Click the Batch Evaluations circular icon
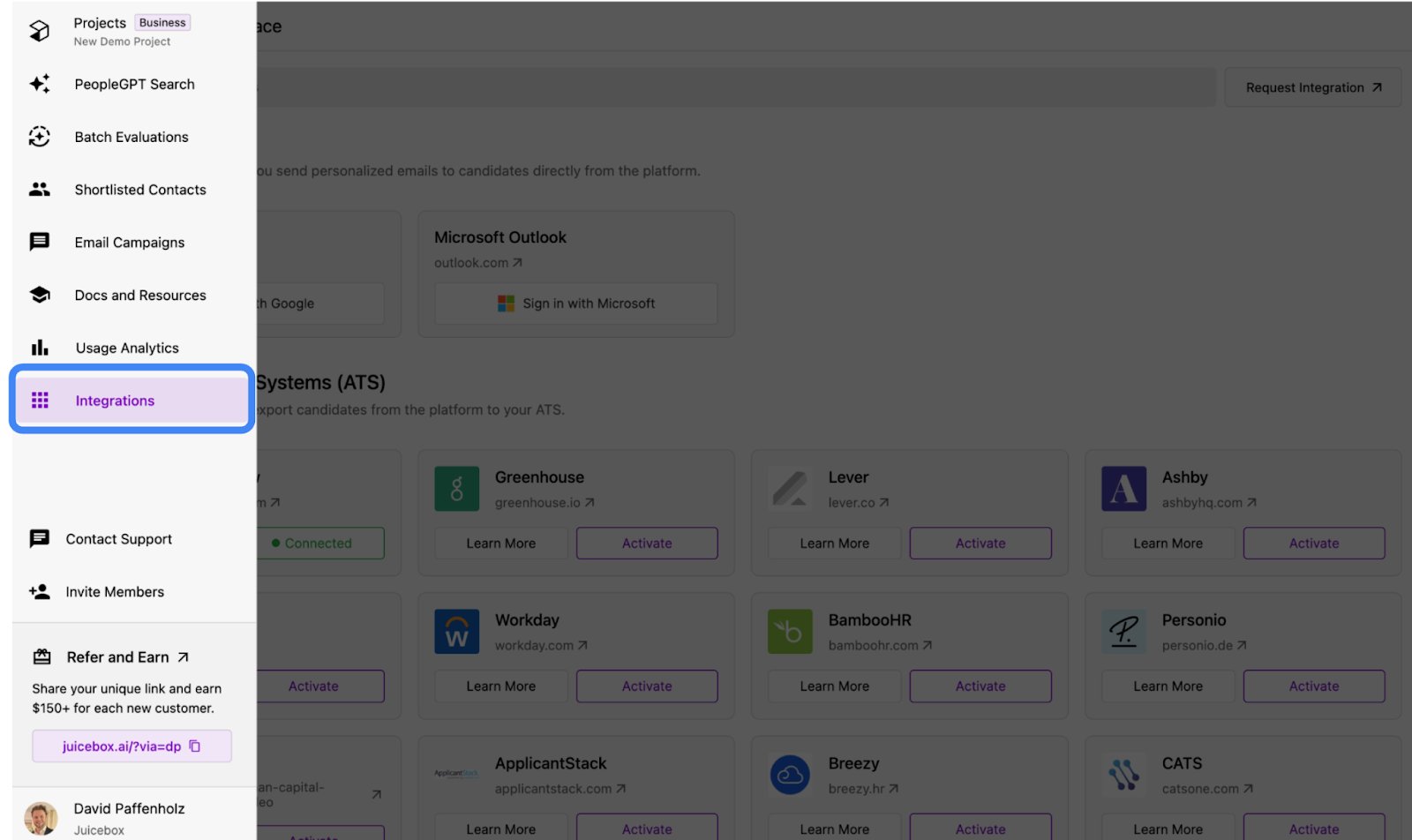The image size is (1412, 840). pos(40,137)
